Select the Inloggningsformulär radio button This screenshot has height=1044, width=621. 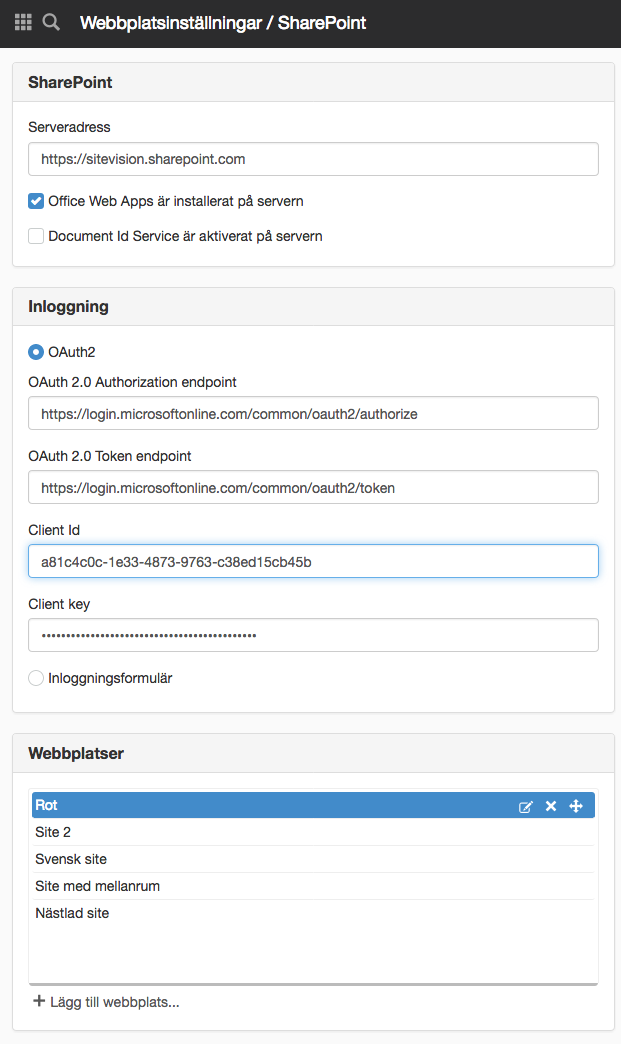(x=36, y=678)
